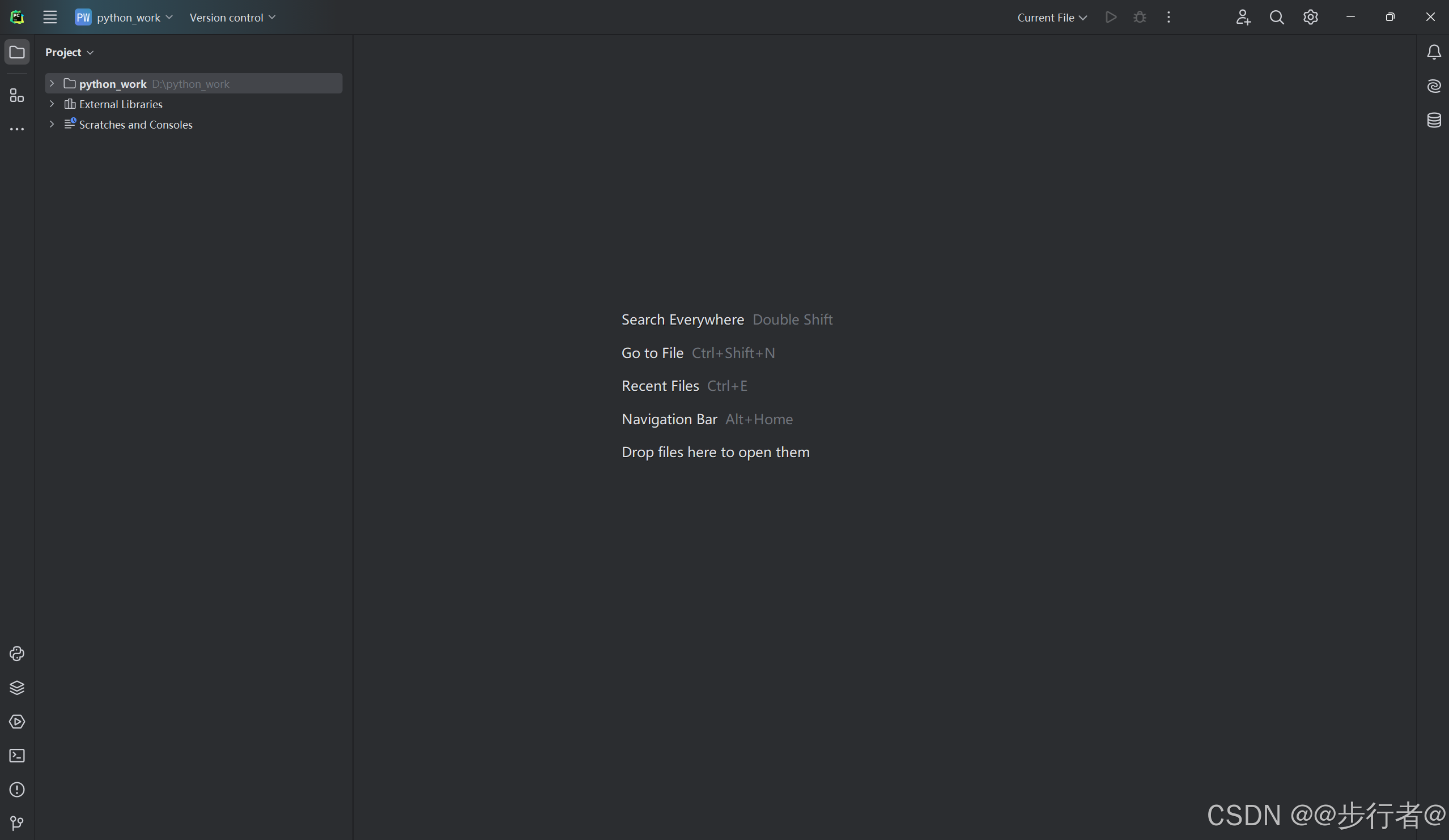Open More Actions vertical dots menu

(x=1168, y=17)
